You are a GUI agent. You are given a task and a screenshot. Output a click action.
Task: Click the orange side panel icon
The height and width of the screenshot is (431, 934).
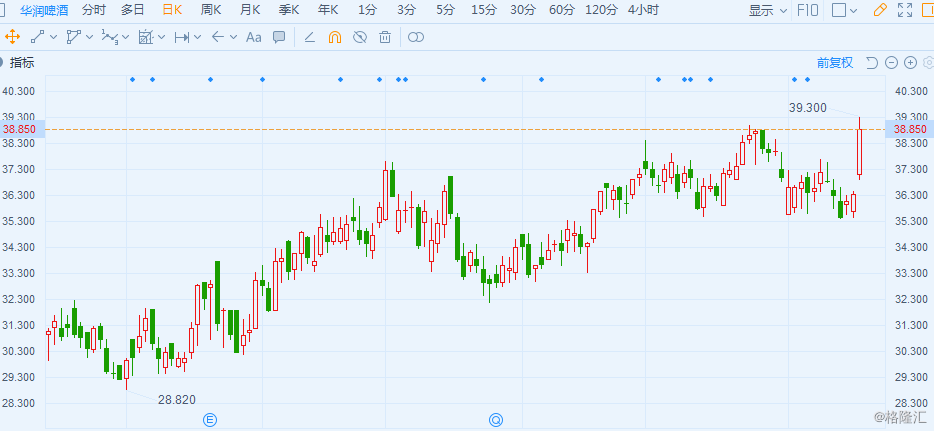928,10
